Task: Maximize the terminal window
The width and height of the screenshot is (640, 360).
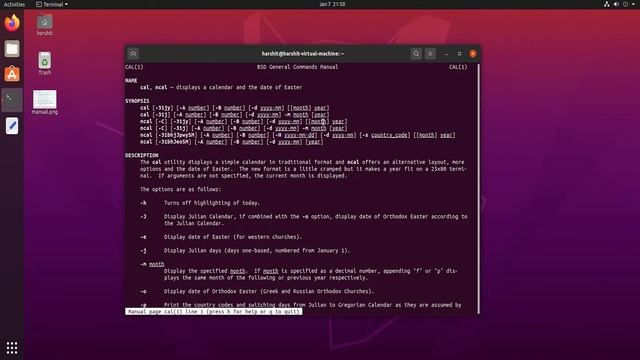Action: click(460, 53)
